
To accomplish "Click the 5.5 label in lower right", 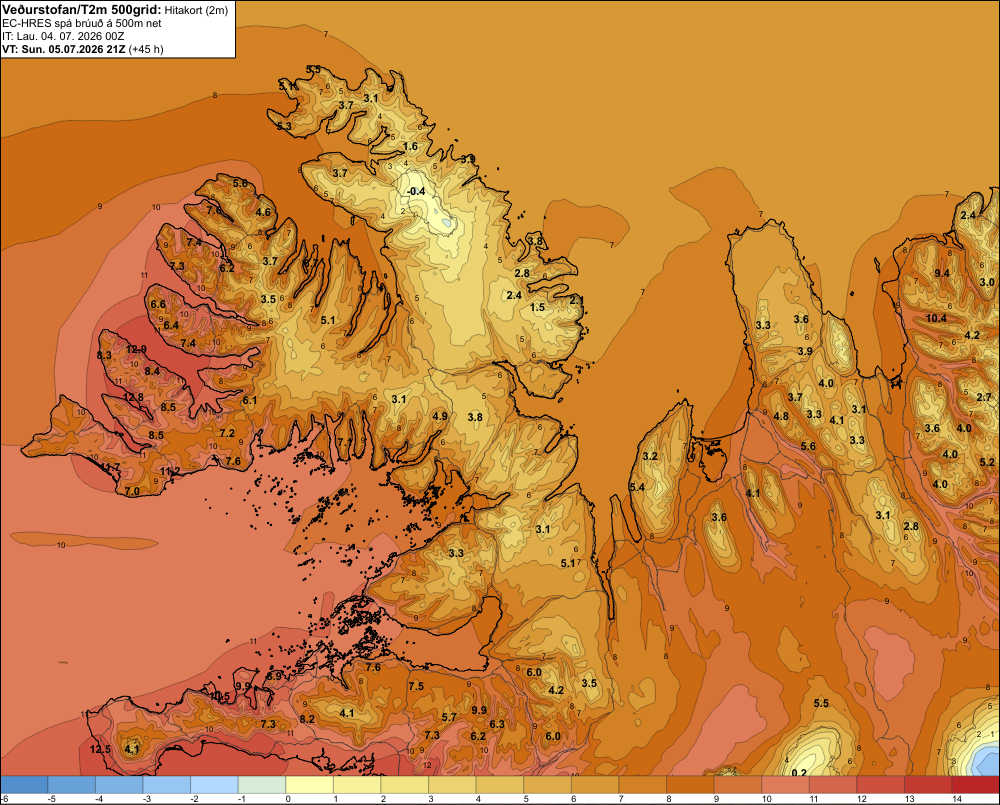I will click(x=821, y=703).
